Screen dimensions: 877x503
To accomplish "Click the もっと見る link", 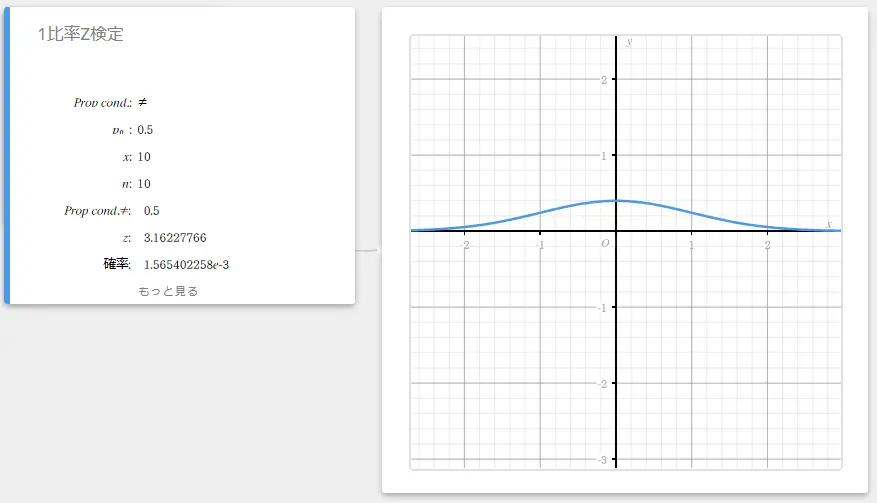I will point(168,291).
